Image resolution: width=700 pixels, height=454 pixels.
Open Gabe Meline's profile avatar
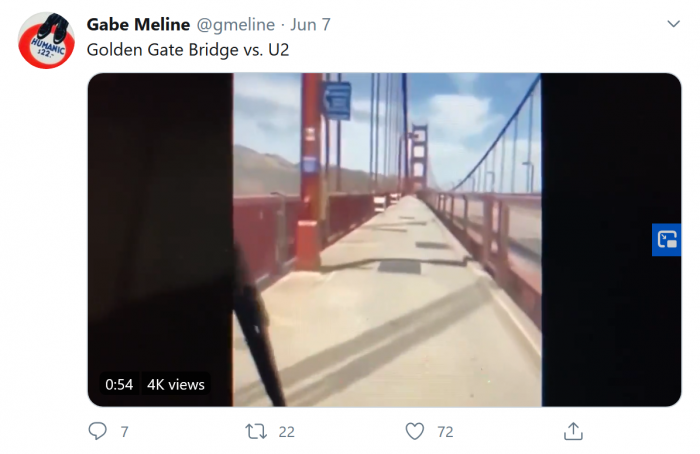(x=47, y=40)
